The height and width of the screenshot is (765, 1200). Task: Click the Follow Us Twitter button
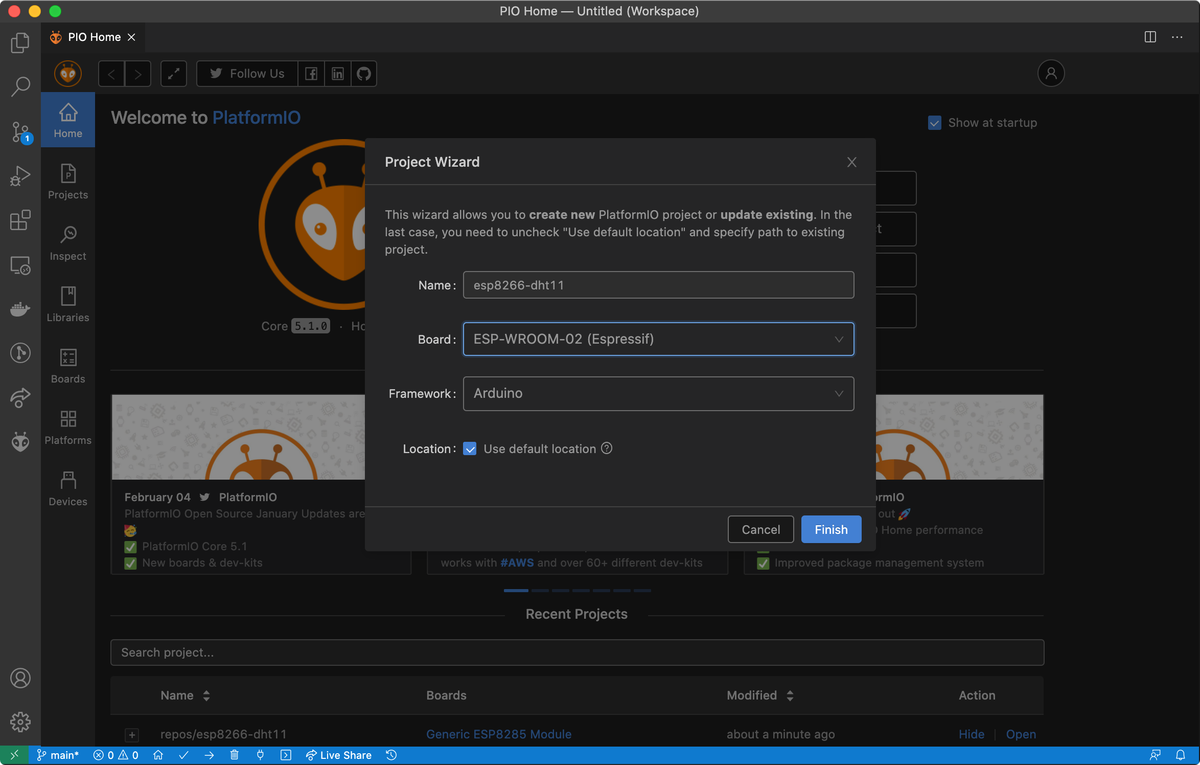point(247,74)
